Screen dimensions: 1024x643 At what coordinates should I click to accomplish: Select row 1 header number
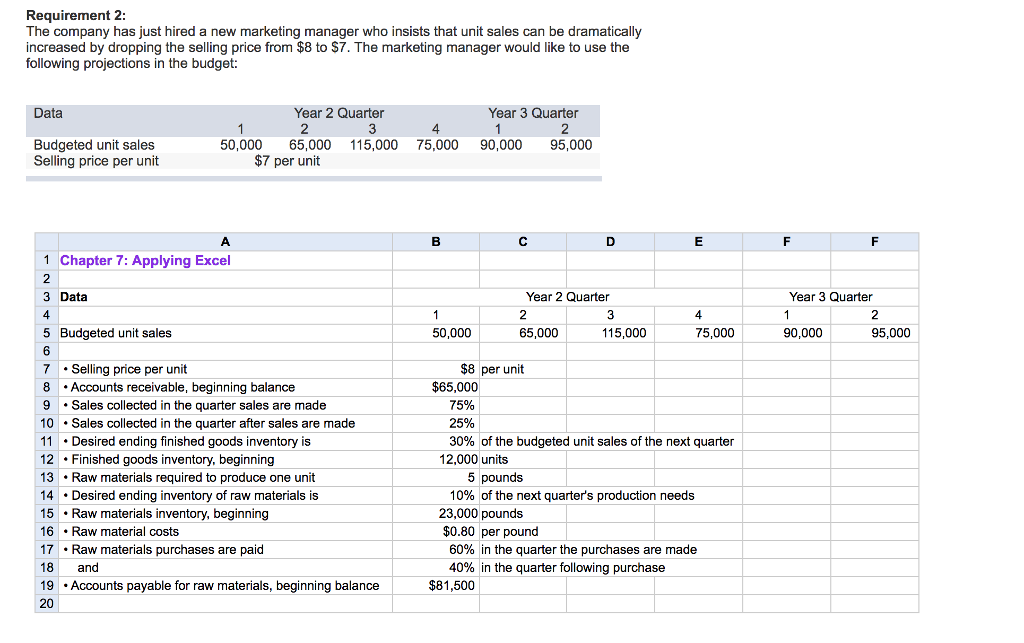click(46, 260)
